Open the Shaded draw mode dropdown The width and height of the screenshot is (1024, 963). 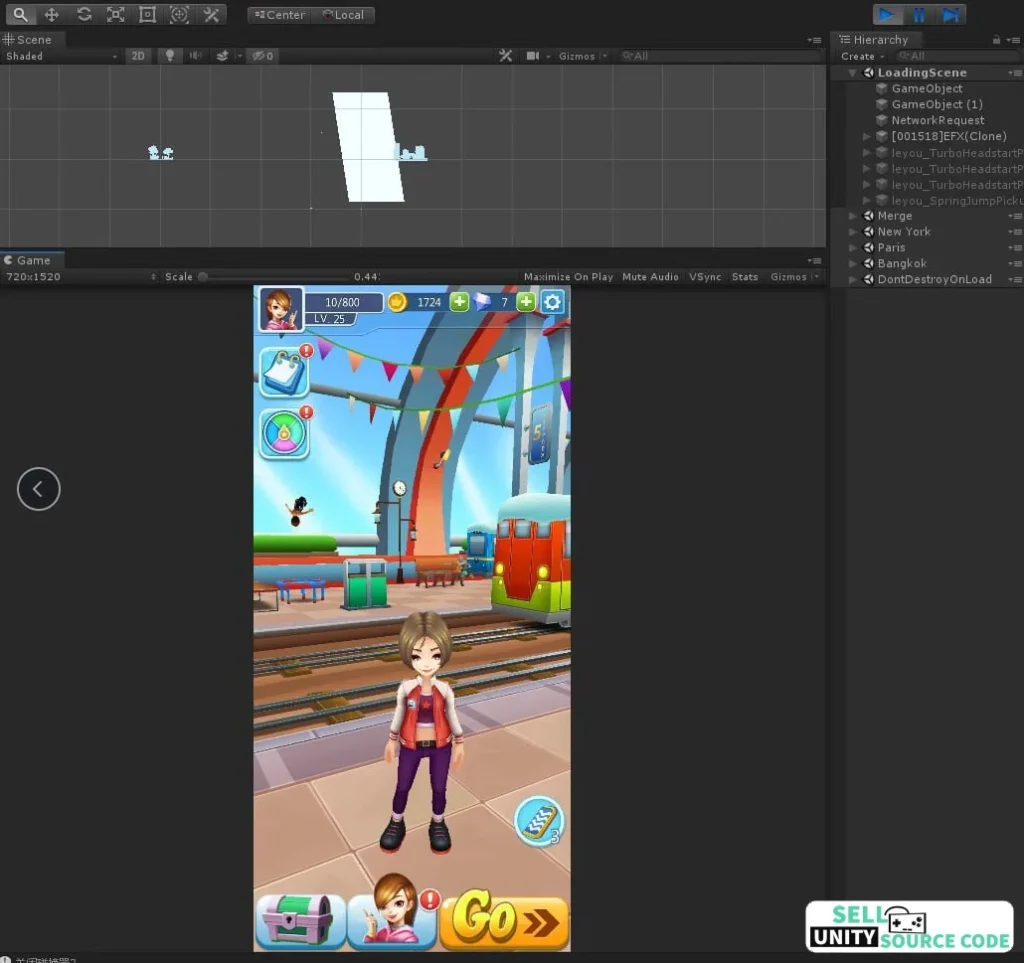click(x=60, y=56)
